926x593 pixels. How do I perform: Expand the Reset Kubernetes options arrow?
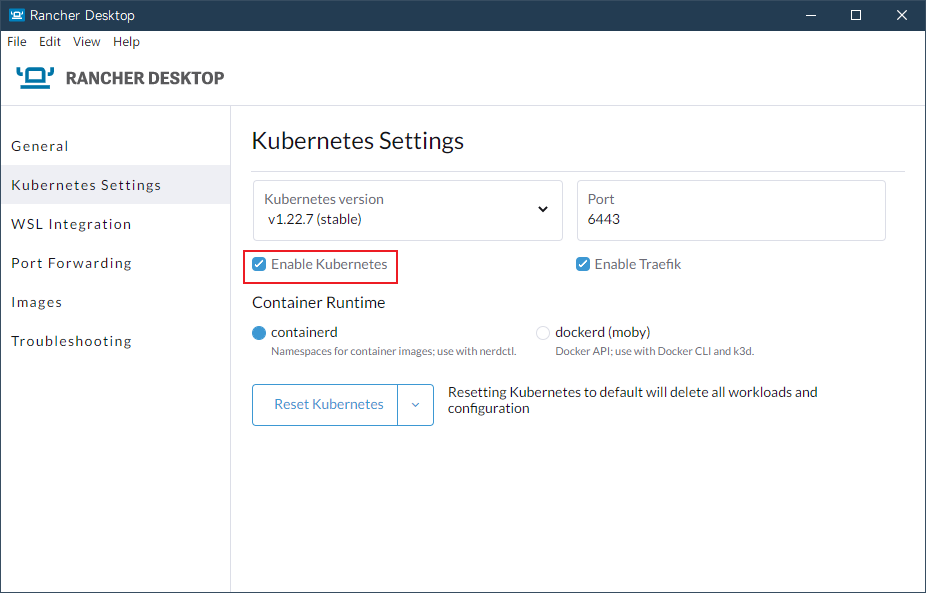pos(416,405)
